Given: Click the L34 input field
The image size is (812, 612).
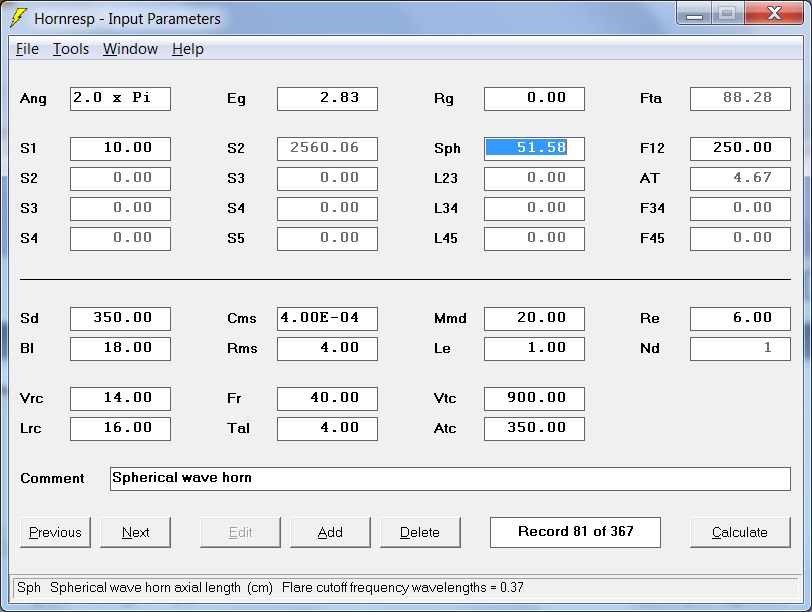Looking at the screenshot, I should click(534, 209).
